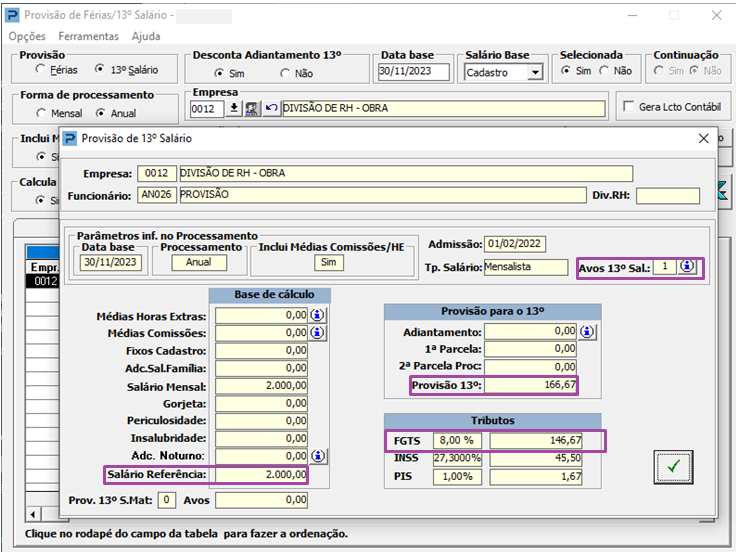Click the Data base date field
The height and width of the screenshot is (552, 736).
tap(414, 71)
